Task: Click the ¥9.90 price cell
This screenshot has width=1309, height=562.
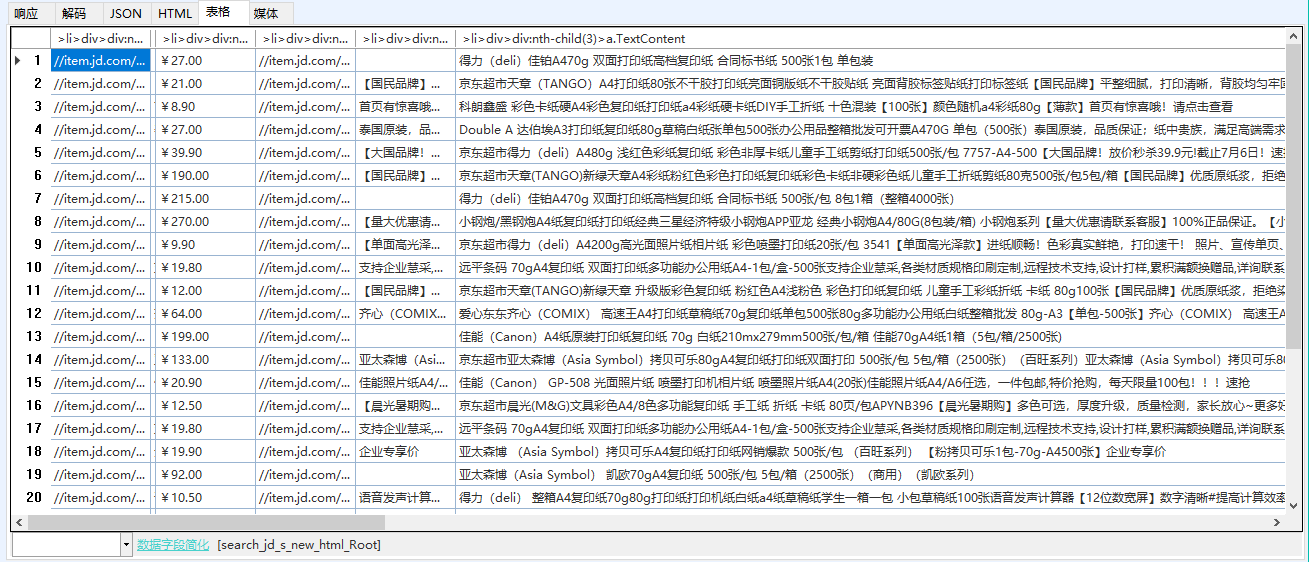Action: (x=204, y=245)
